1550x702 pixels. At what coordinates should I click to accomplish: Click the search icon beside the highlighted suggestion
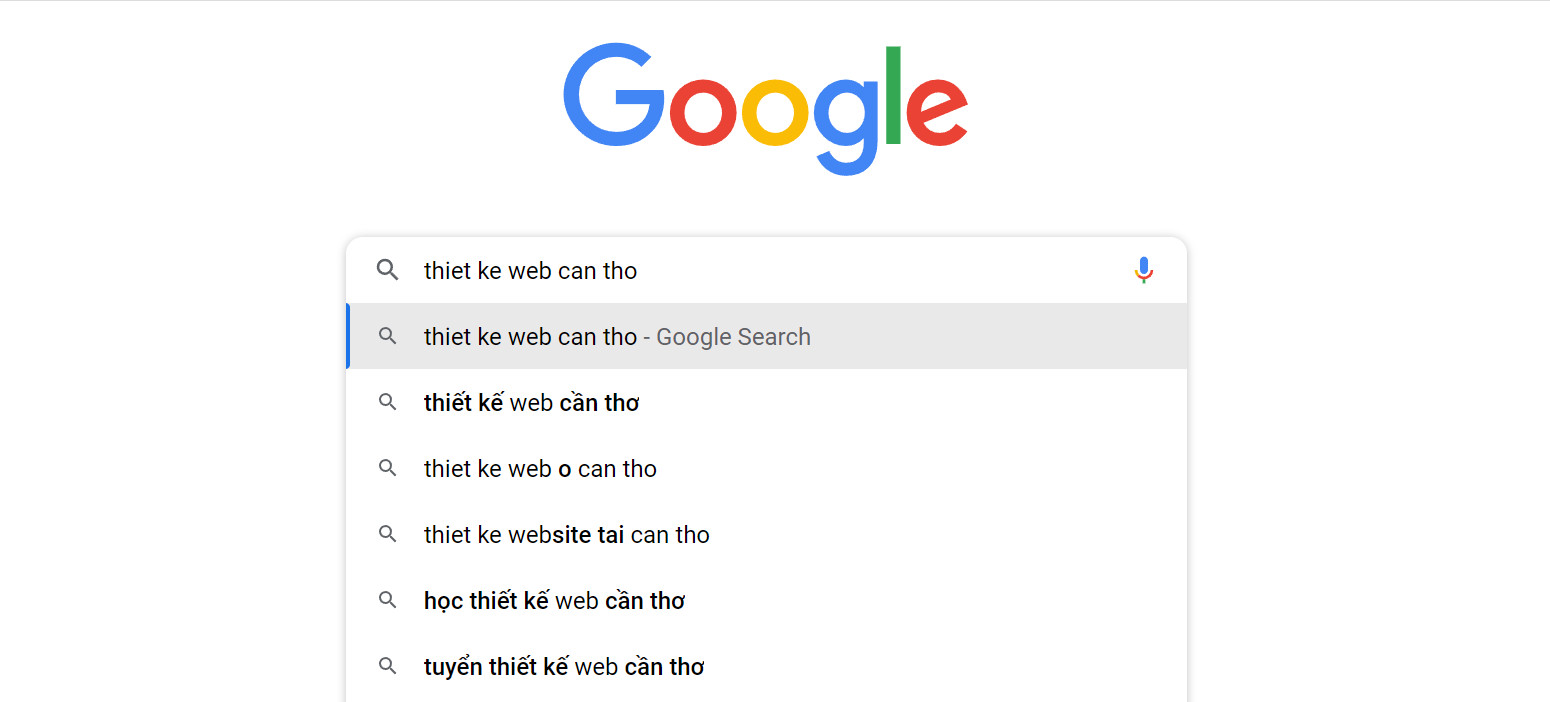[387, 337]
